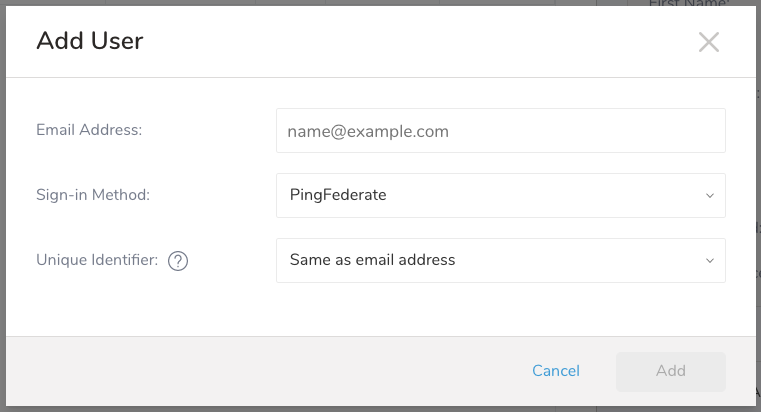Expand the Sign-in Method chevron arrow
The height and width of the screenshot is (412, 761).
pos(710,195)
